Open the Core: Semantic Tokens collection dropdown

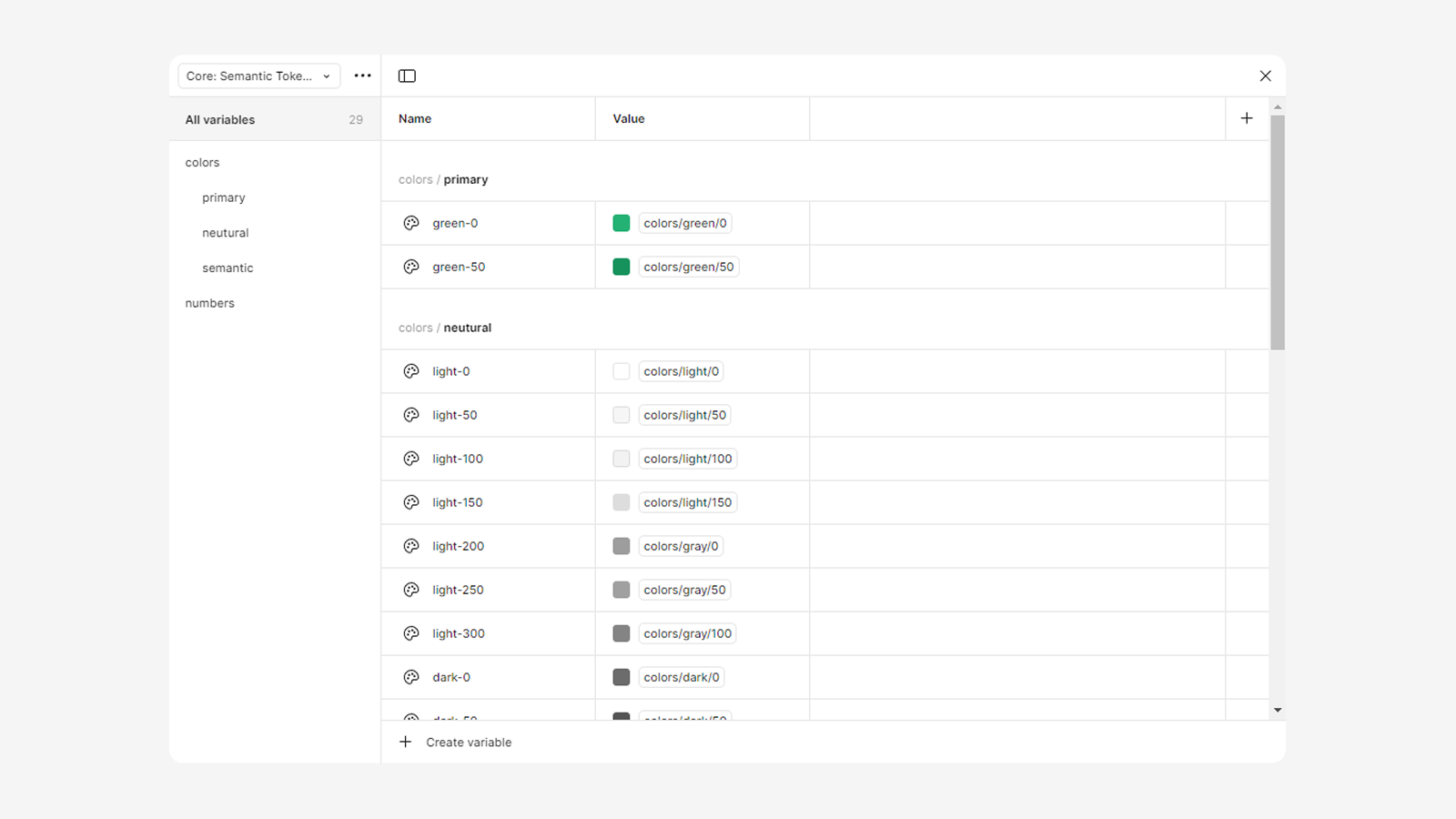tap(258, 76)
